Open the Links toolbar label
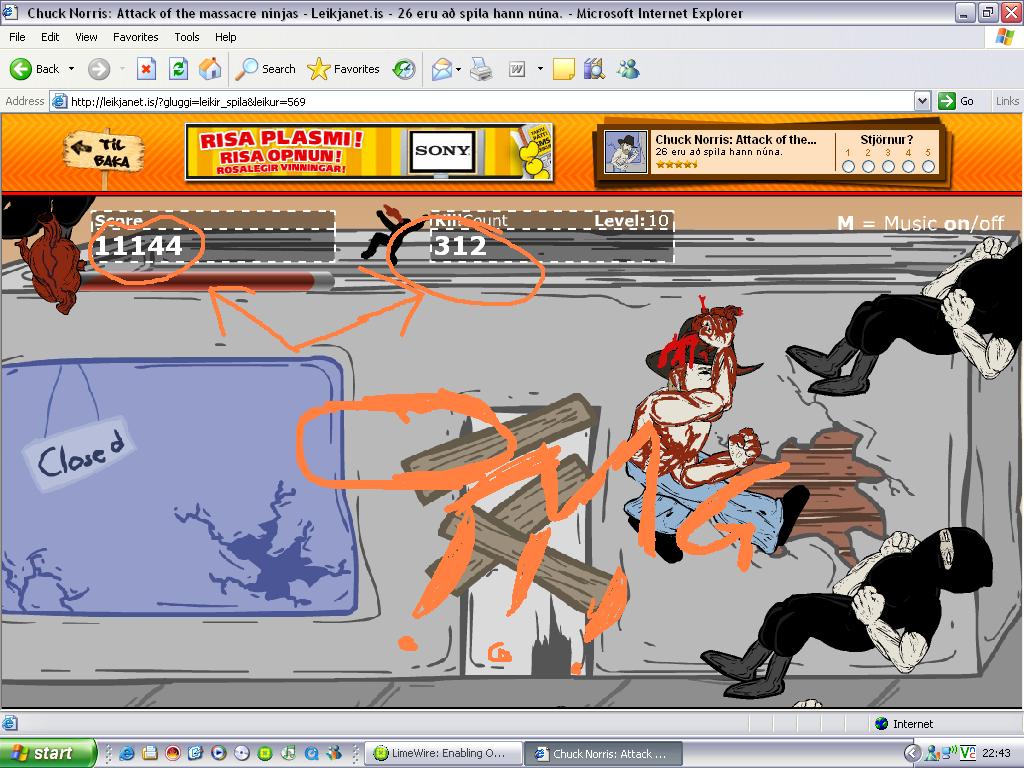1024x768 pixels. tap(1006, 101)
